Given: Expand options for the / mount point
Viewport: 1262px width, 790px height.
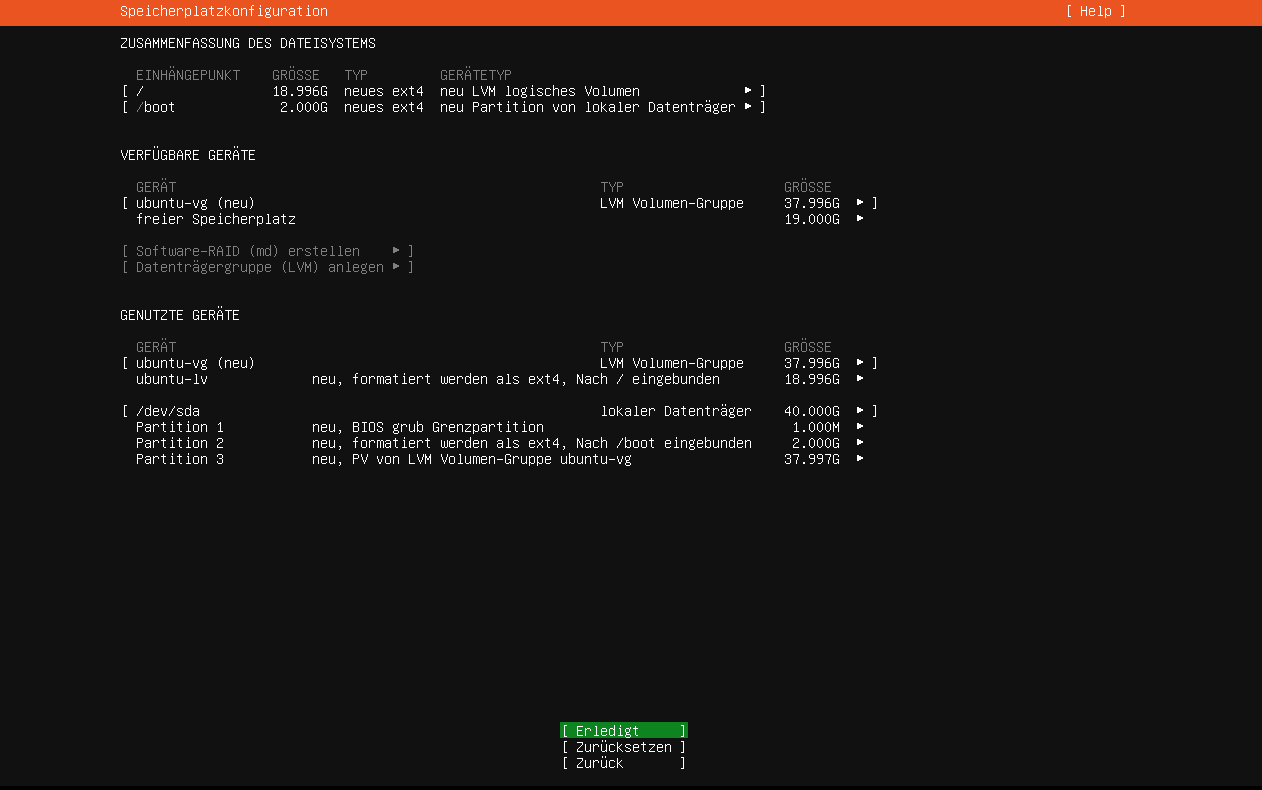Looking at the screenshot, I should (748, 91).
